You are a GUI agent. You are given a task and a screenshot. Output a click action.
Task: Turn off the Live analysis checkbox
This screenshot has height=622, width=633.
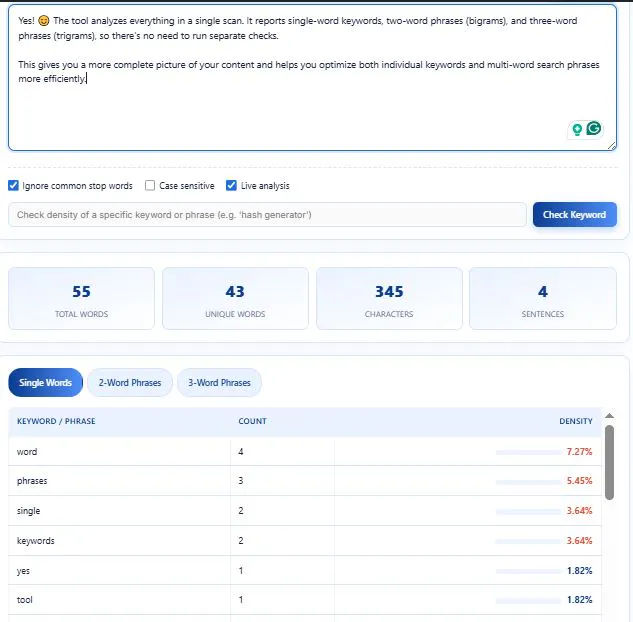point(231,186)
